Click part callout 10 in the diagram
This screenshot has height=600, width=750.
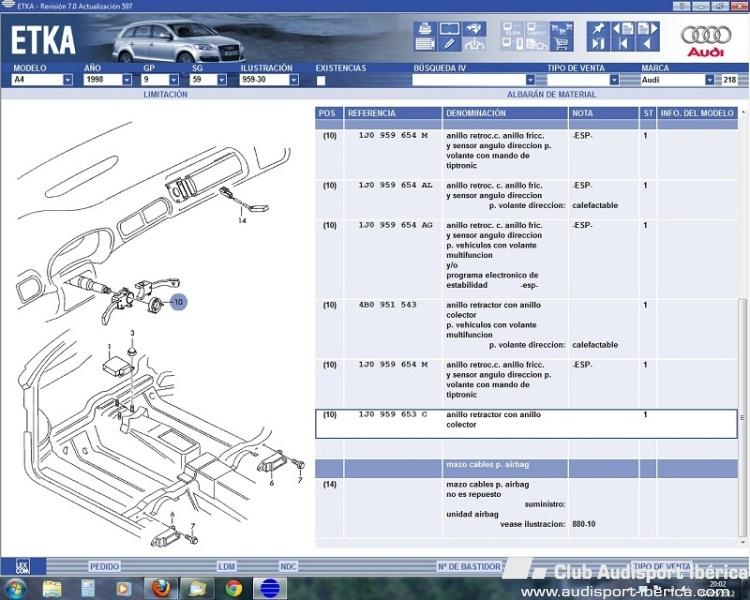click(179, 301)
